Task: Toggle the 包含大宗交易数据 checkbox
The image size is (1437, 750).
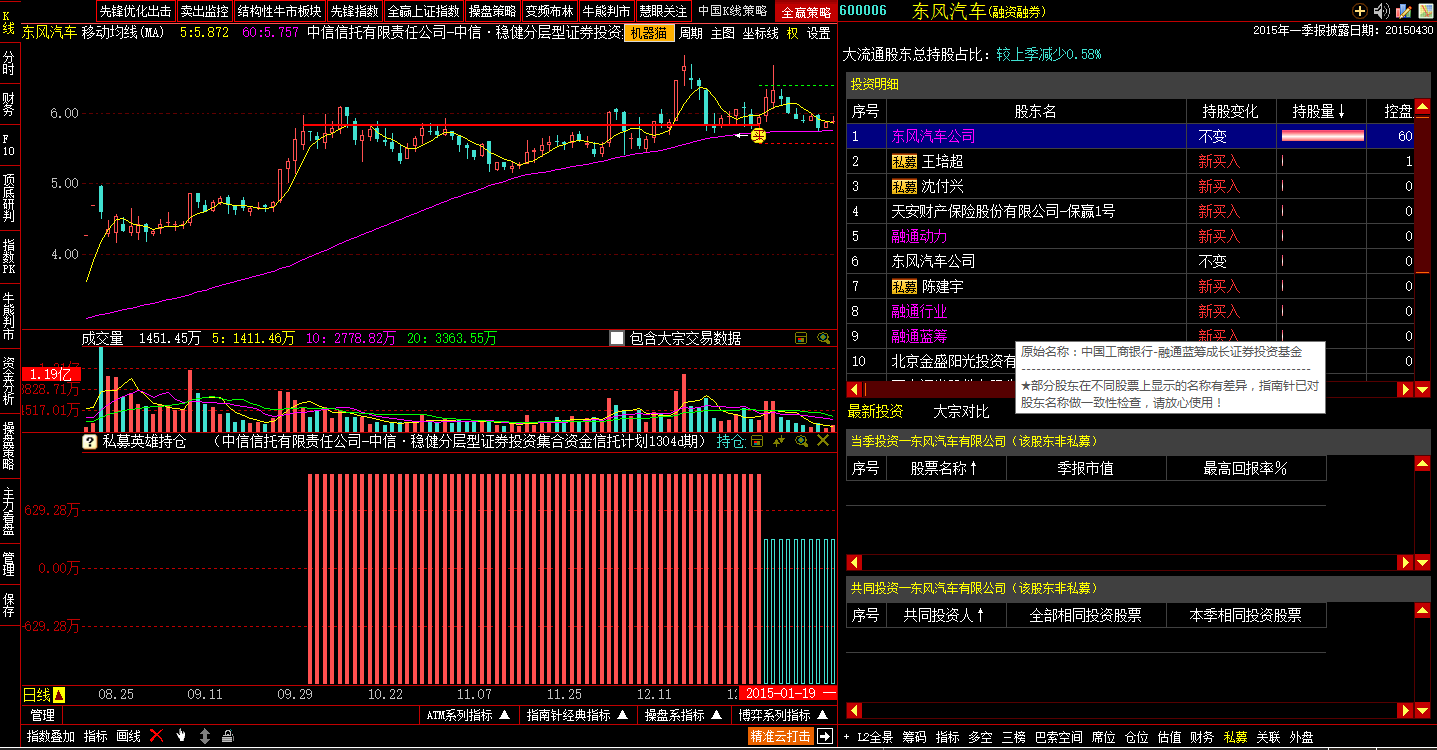Action: (617, 339)
